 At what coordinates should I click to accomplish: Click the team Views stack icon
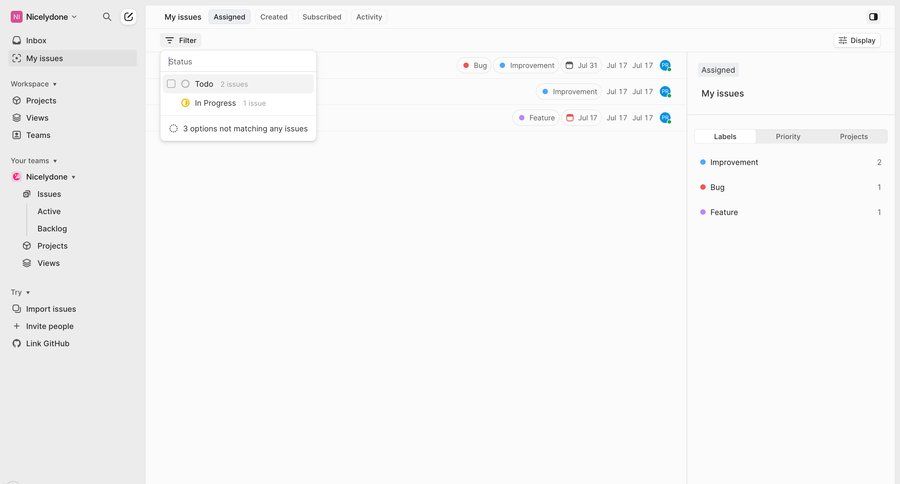point(26,263)
